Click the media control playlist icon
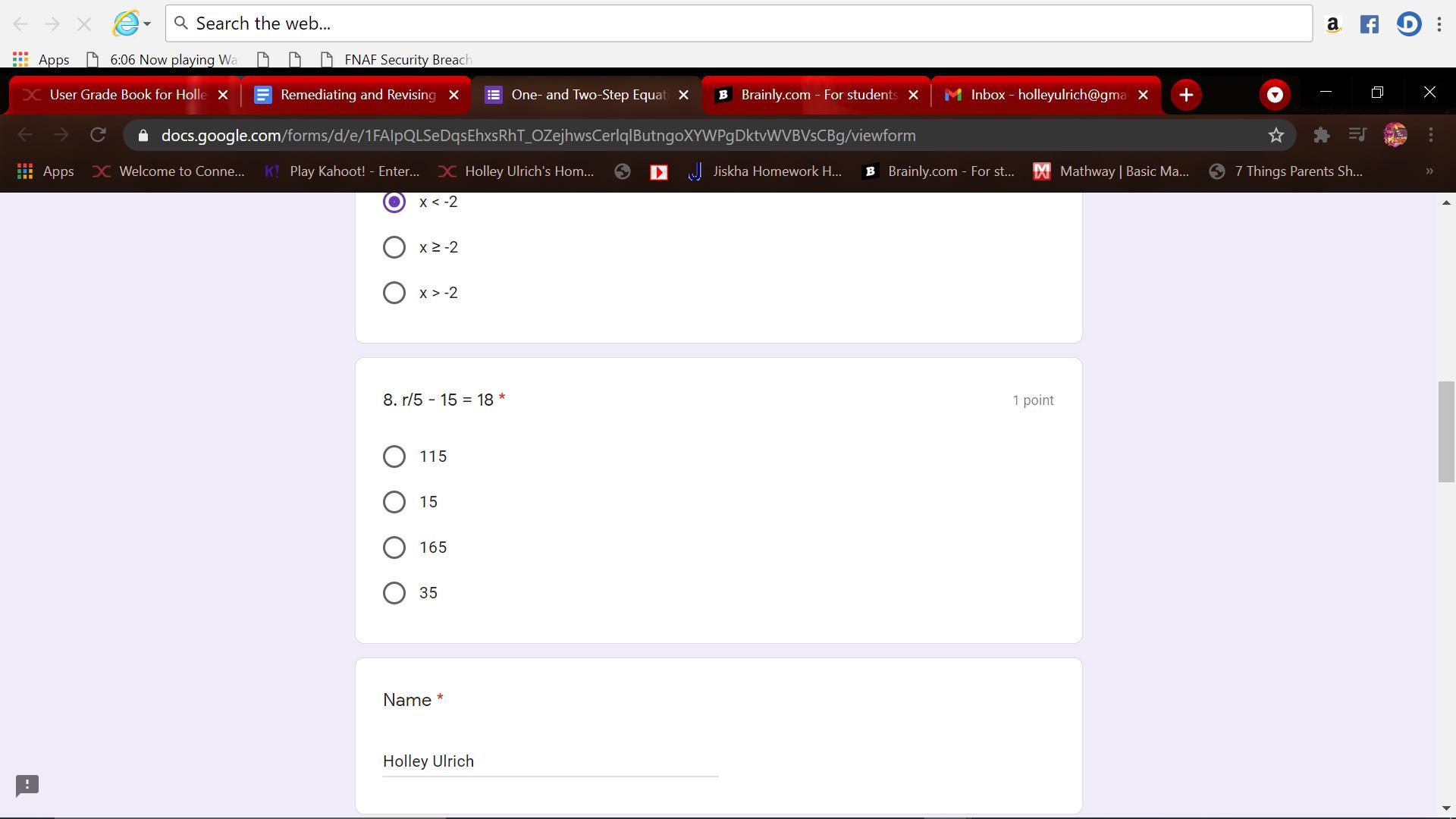Screen dimensions: 1456x819 tap(1357, 136)
